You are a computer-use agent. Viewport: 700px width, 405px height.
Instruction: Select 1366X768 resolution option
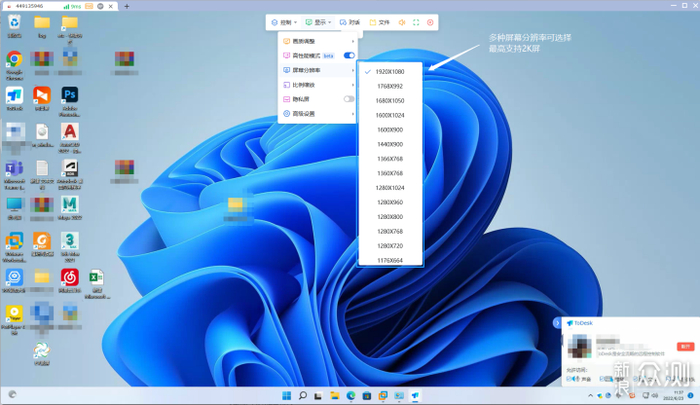[391, 158]
